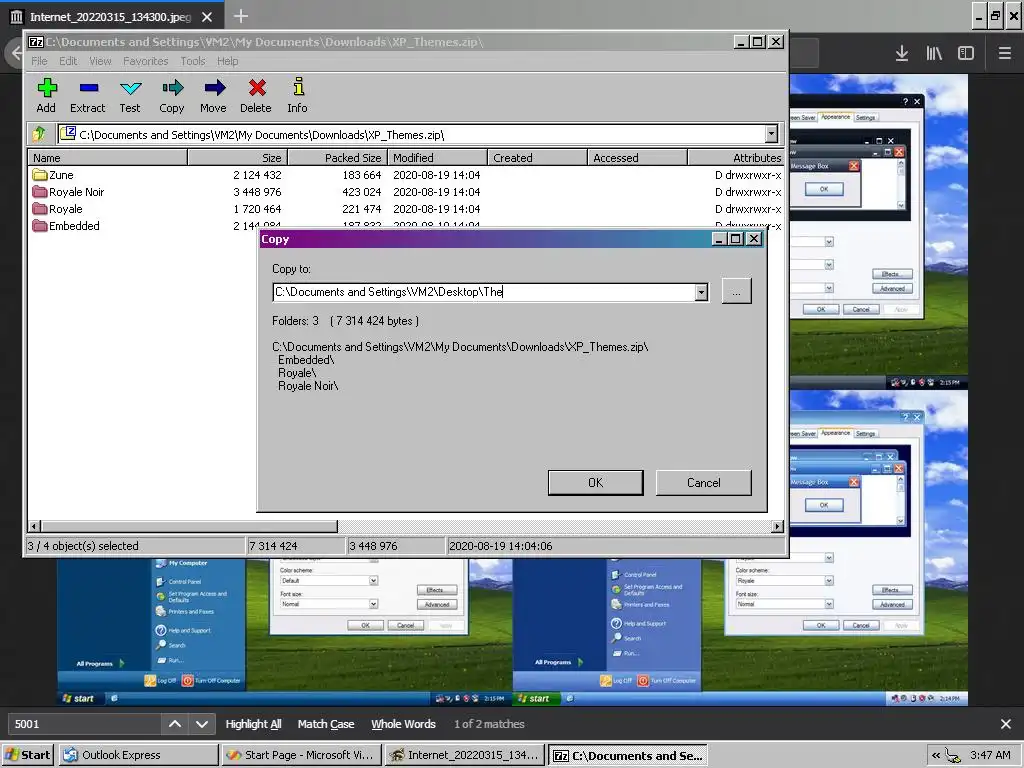This screenshot has width=1024, height=768.
Task: Click the Add toolbar icon in 7-Zip
Action: pyautogui.click(x=46, y=95)
